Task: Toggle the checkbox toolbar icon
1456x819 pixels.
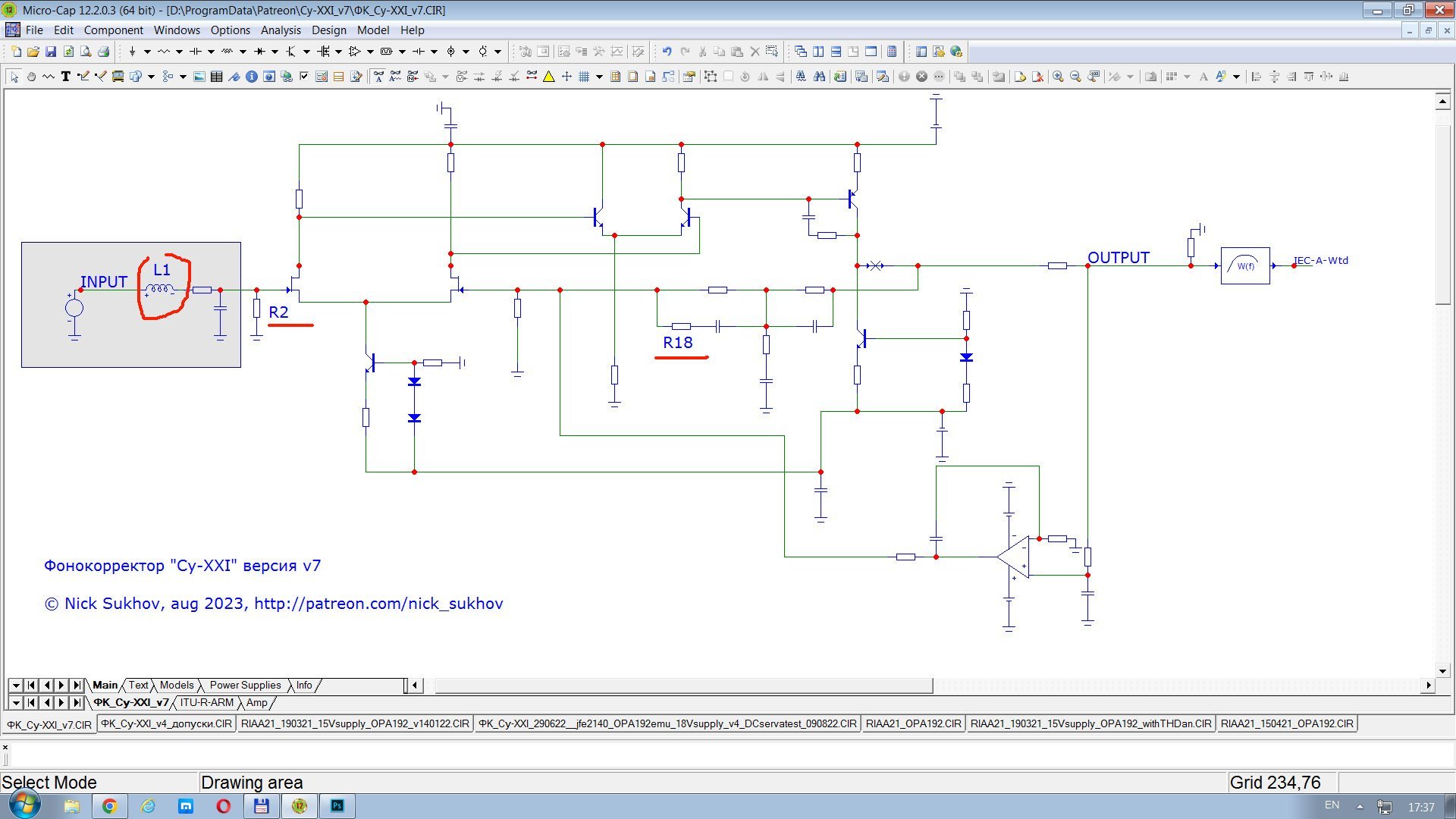Action: coord(304,77)
